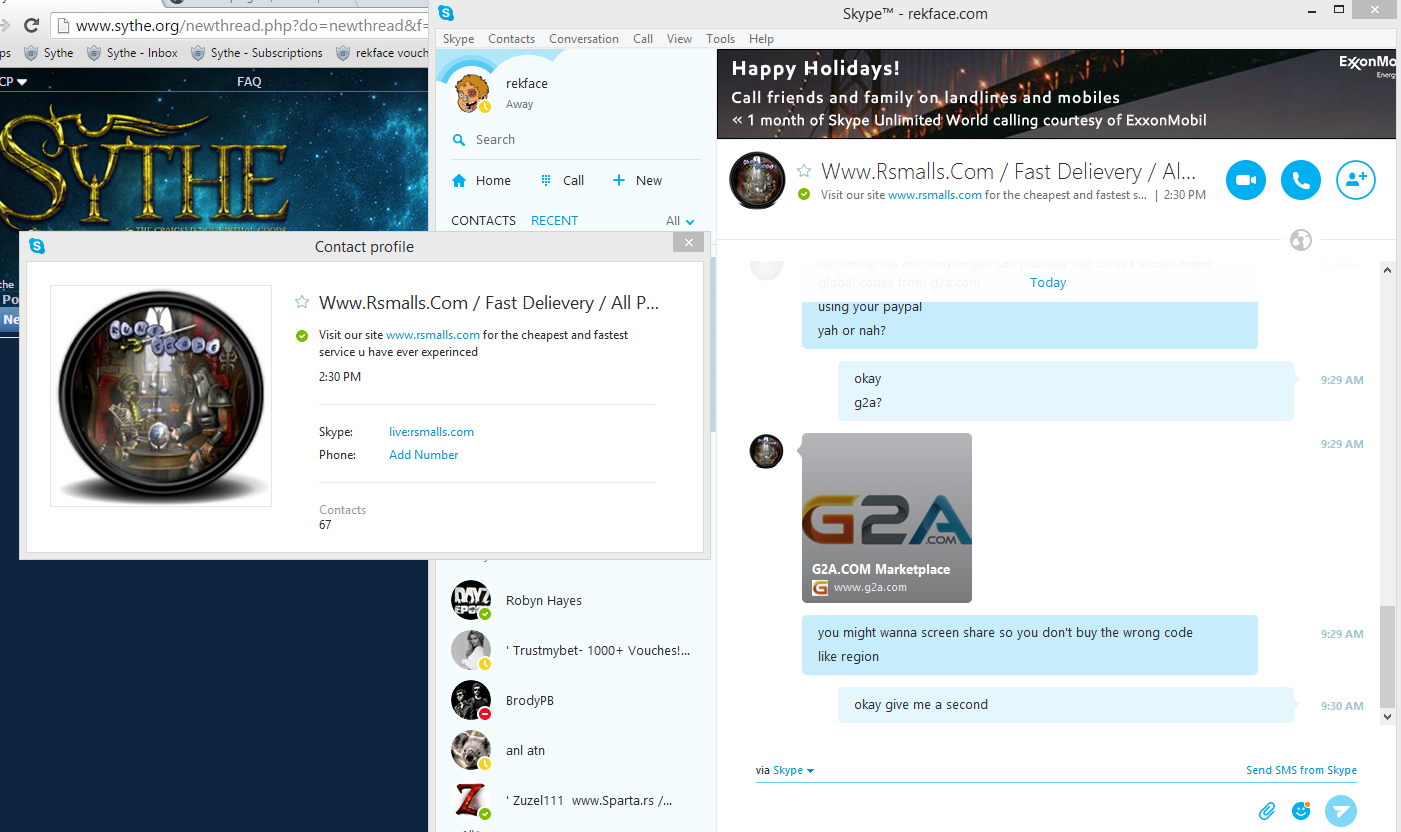Click conversation header contact avatar
Viewport: 1401px width, 832px height.
click(758, 180)
